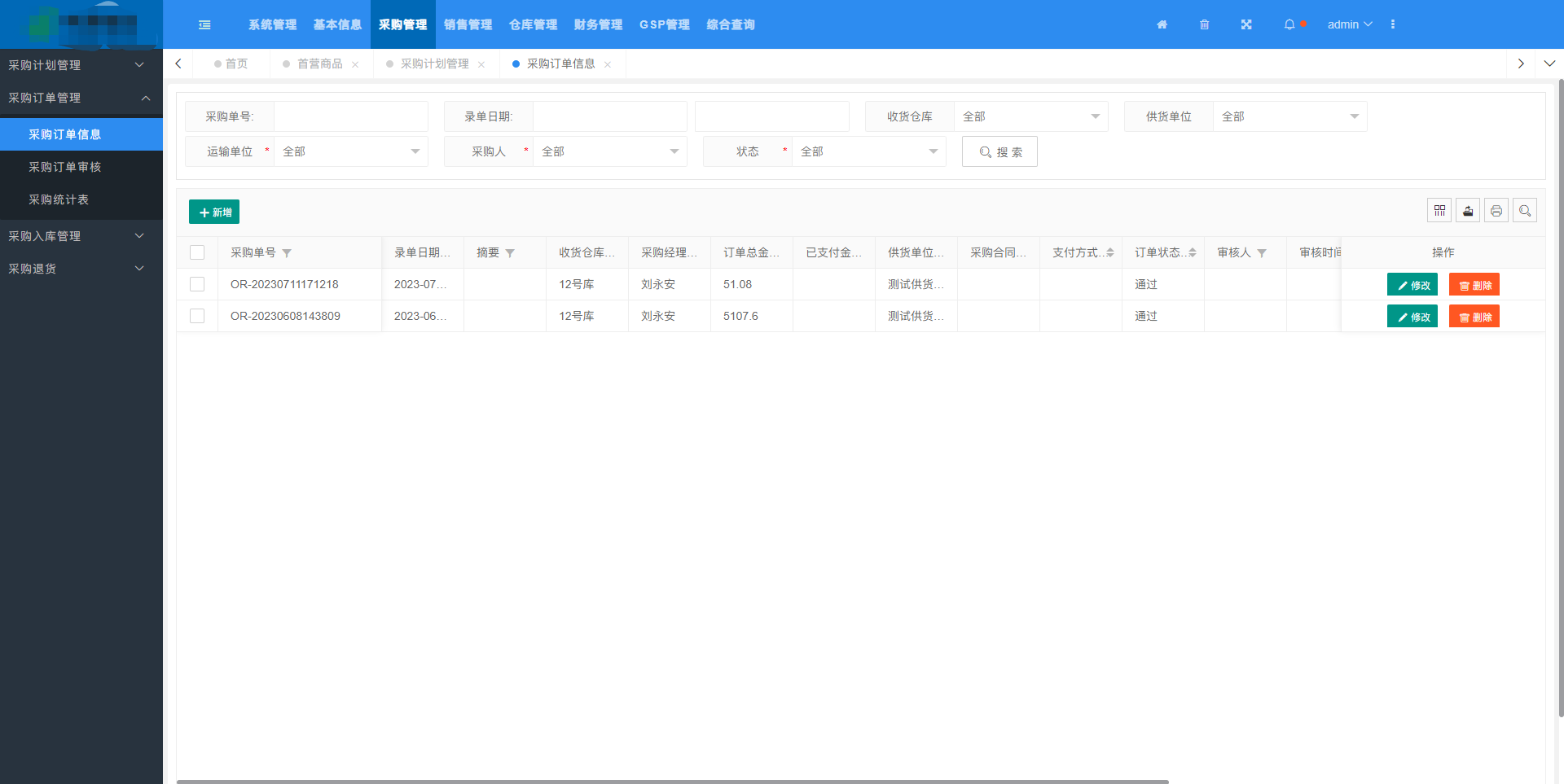1564x784 pixels.
Task: Open notifications bell icon
Action: (x=1289, y=24)
